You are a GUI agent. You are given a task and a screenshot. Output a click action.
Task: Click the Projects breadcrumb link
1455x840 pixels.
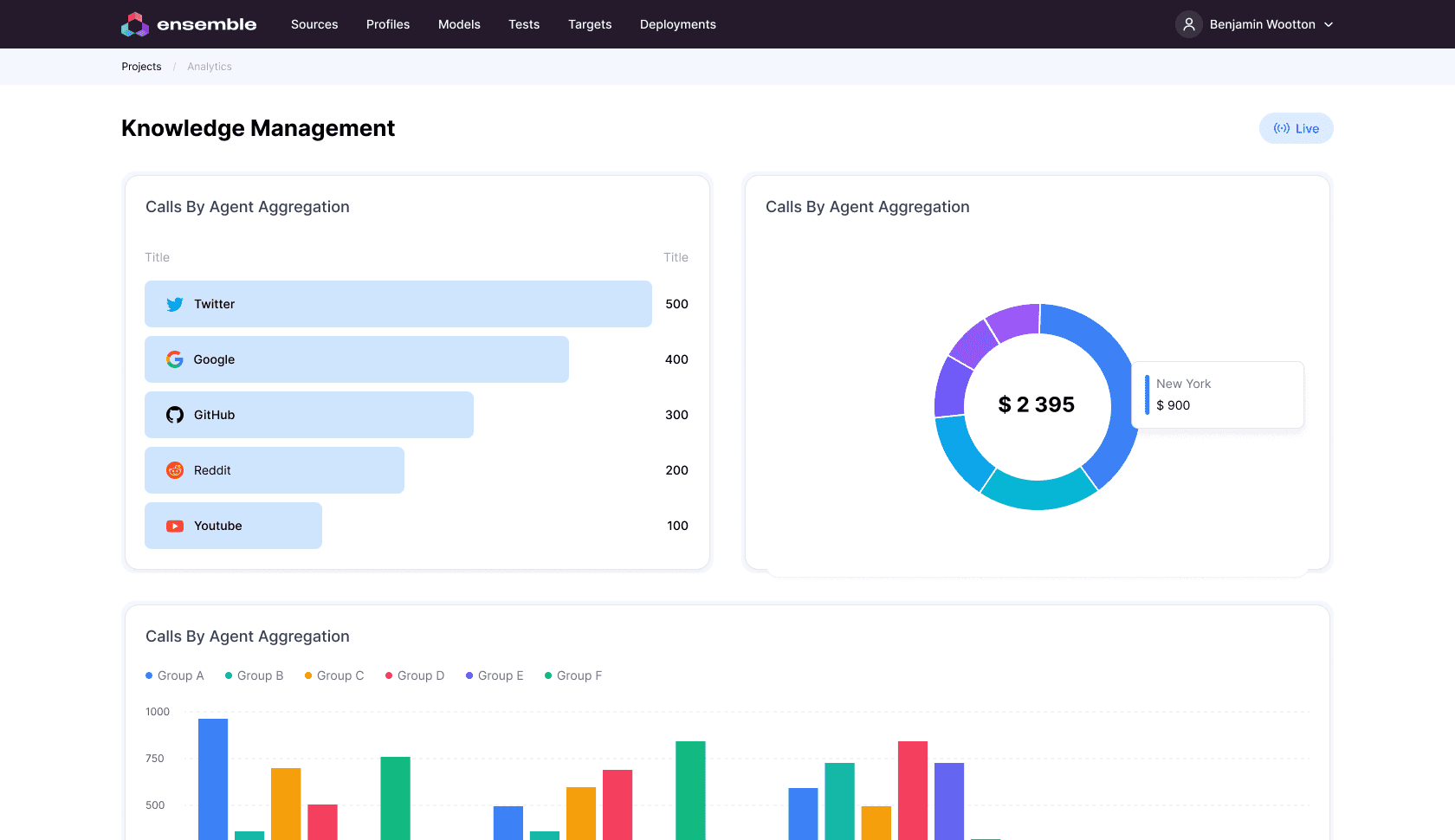click(141, 67)
